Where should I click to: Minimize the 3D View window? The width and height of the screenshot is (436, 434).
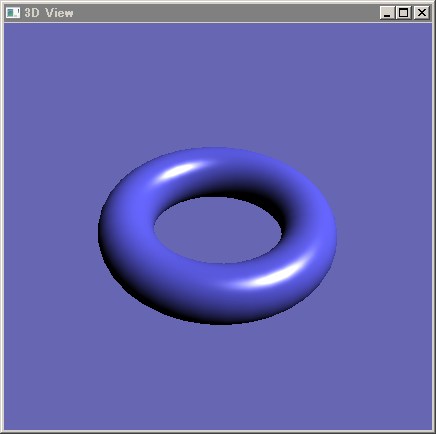[387, 13]
